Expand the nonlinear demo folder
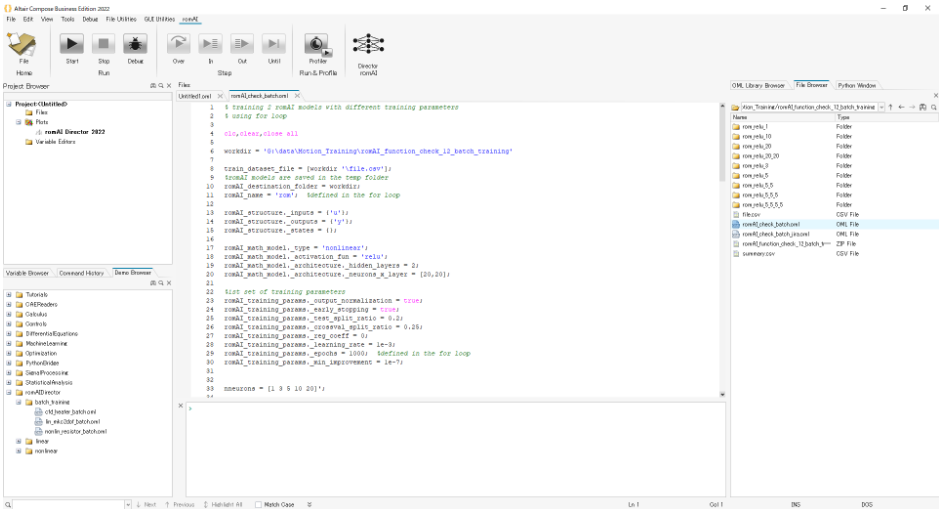 click(19, 451)
